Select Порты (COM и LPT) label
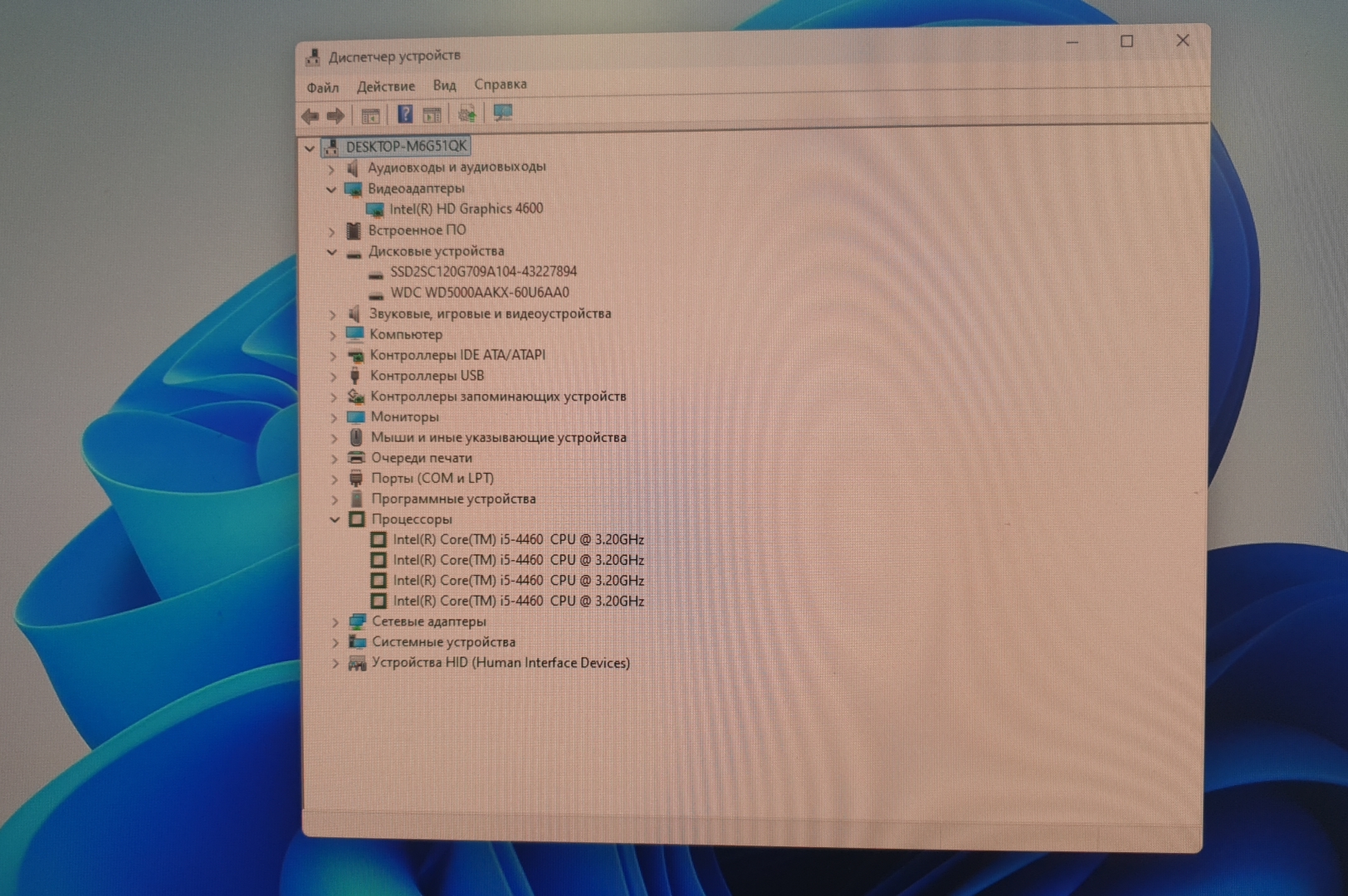 pyautogui.click(x=432, y=479)
